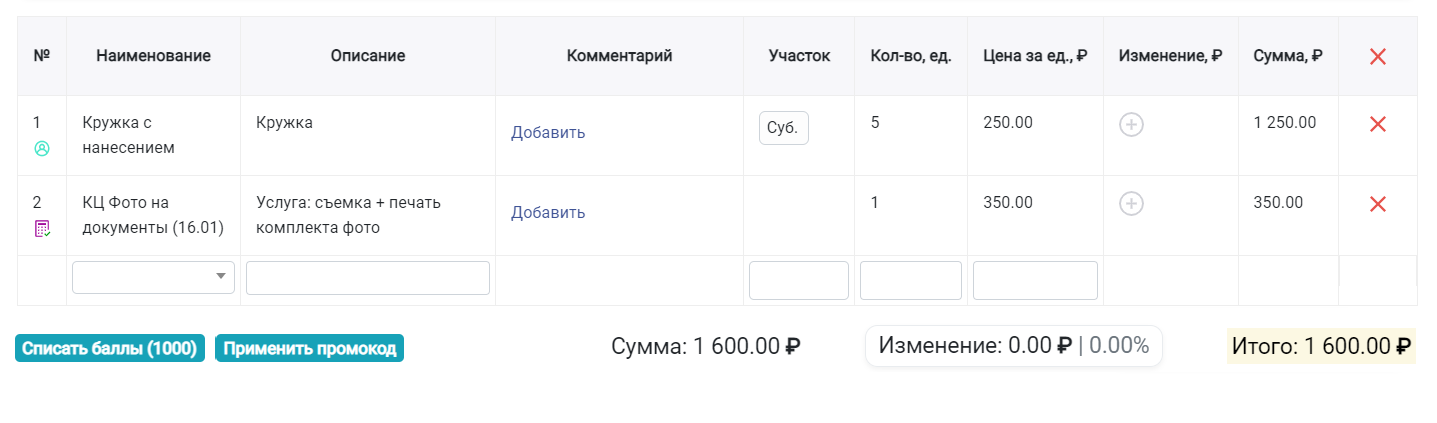Focus the Кол-во input in new row
The width and height of the screenshot is (1437, 423).
(911, 280)
